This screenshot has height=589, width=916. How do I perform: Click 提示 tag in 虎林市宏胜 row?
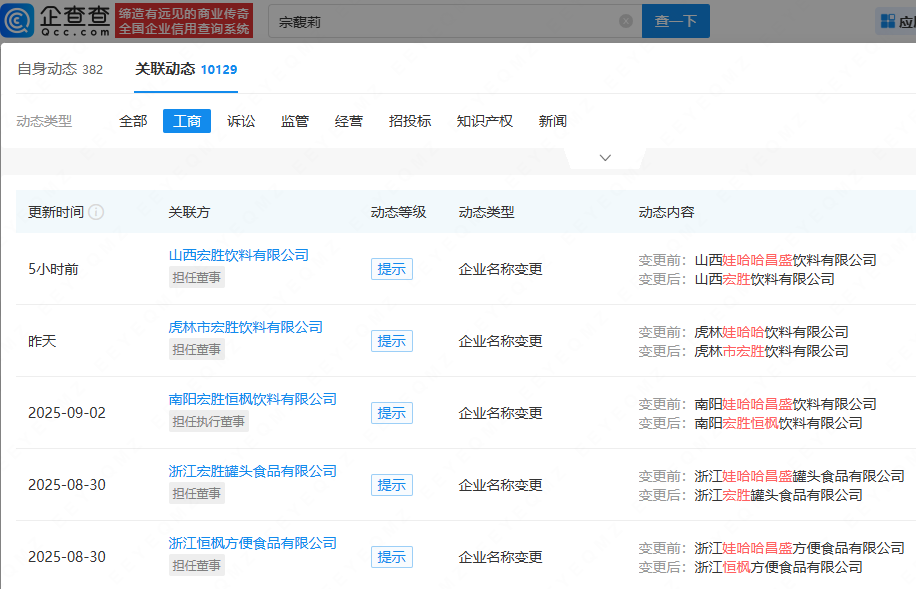click(x=391, y=341)
